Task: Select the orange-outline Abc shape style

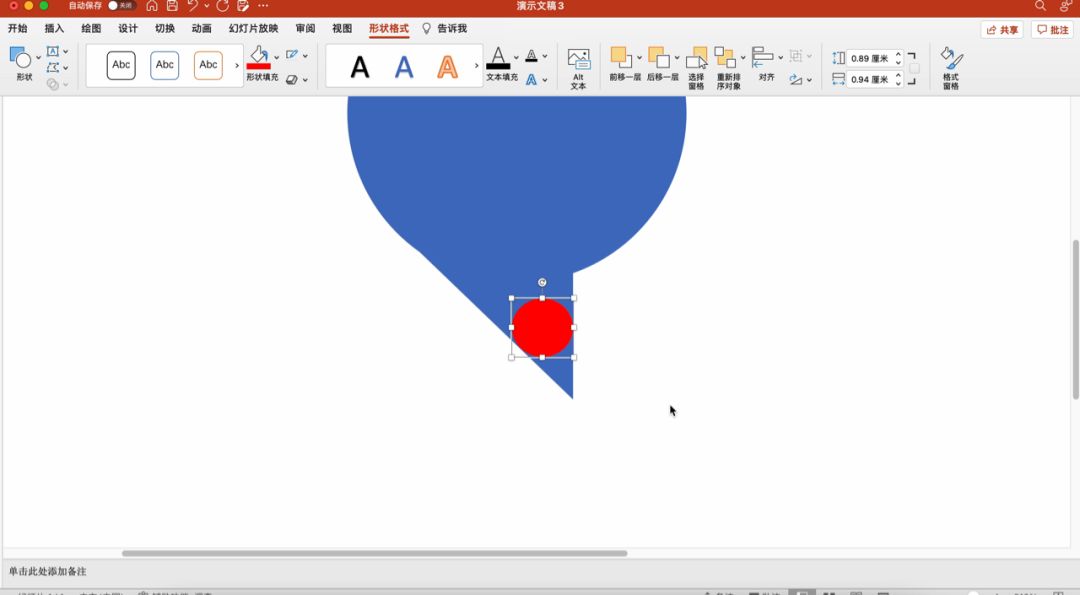Action: click(x=208, y=65)
